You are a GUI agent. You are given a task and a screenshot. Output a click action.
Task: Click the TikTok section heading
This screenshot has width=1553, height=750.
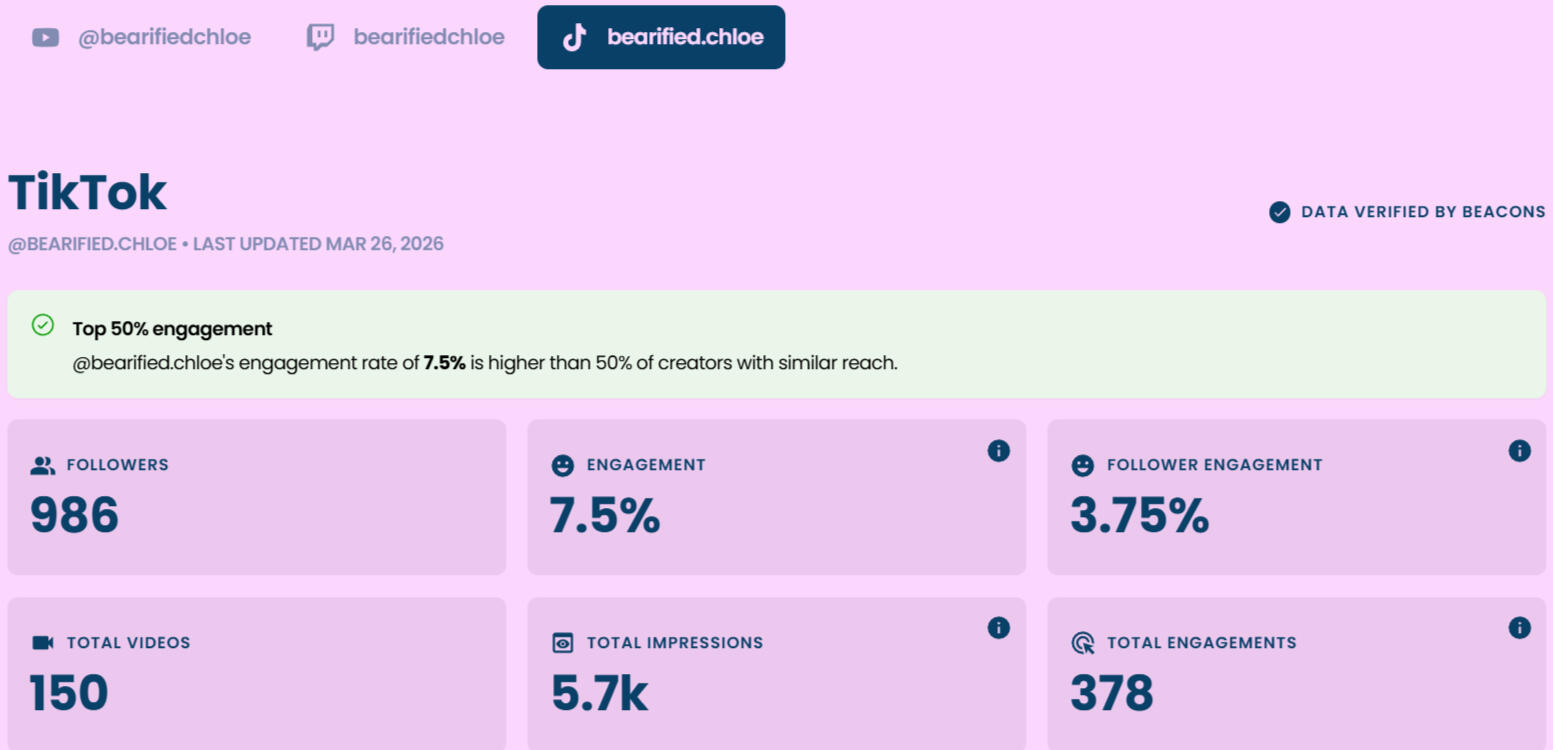point(88,192)
